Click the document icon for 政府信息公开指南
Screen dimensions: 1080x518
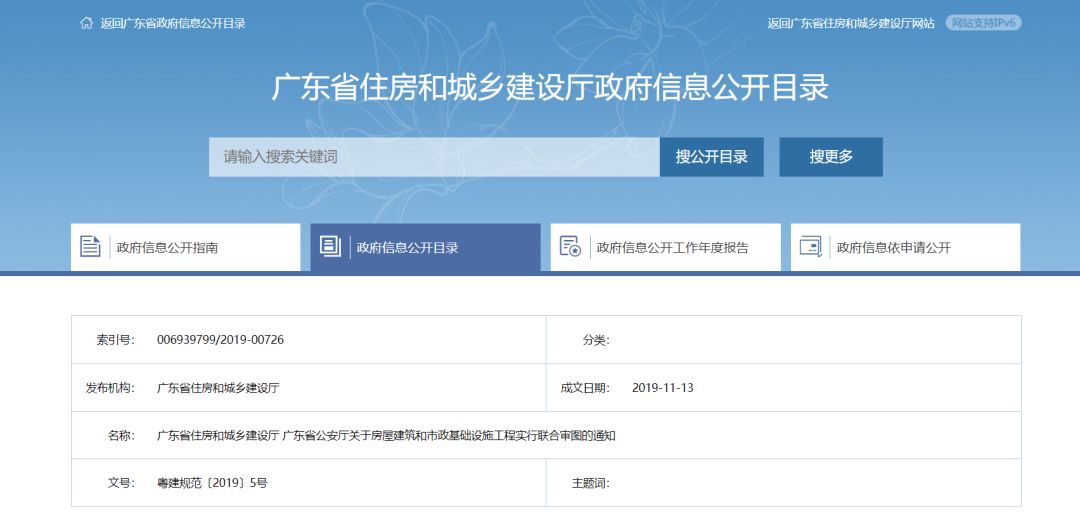[x=90, y=246]
